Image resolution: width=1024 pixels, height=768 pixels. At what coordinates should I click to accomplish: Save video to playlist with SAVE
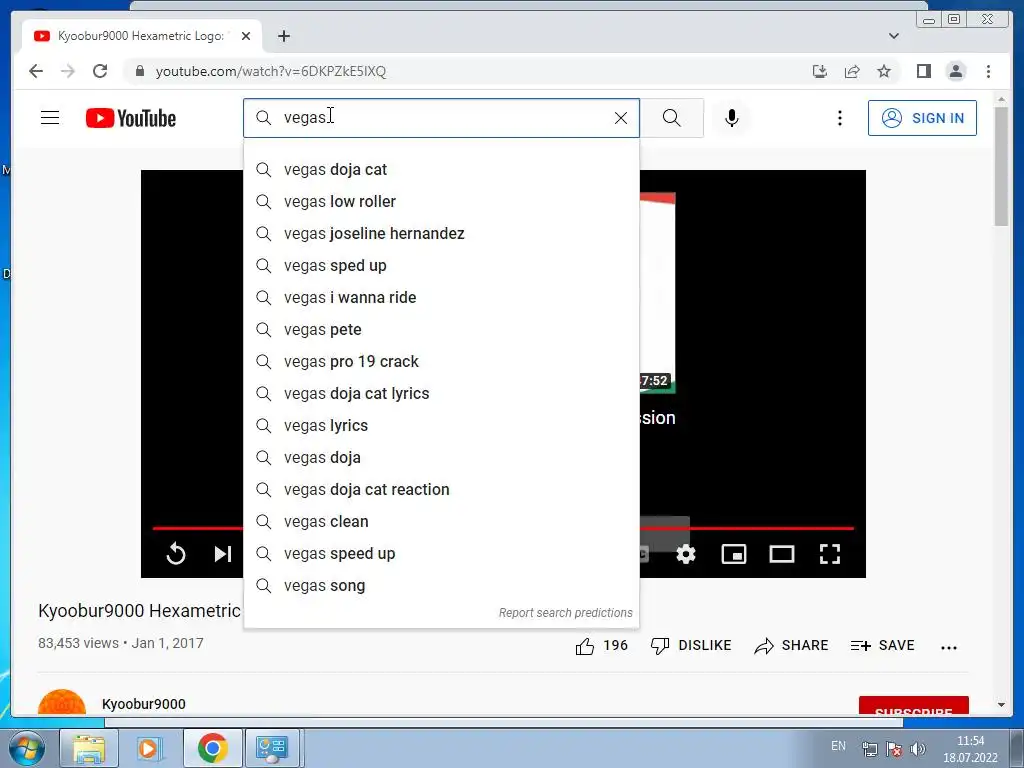point(882,646)
